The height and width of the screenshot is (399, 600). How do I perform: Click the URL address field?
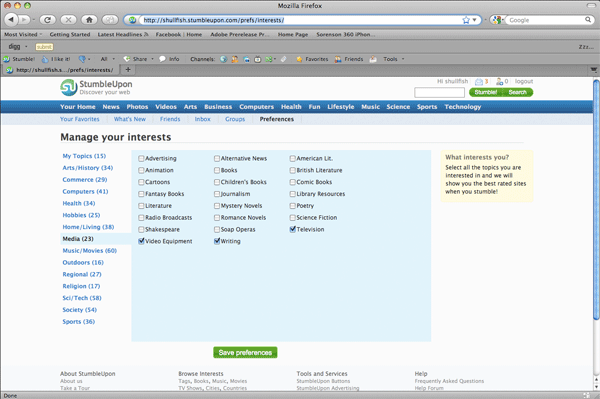coord(301,20)
